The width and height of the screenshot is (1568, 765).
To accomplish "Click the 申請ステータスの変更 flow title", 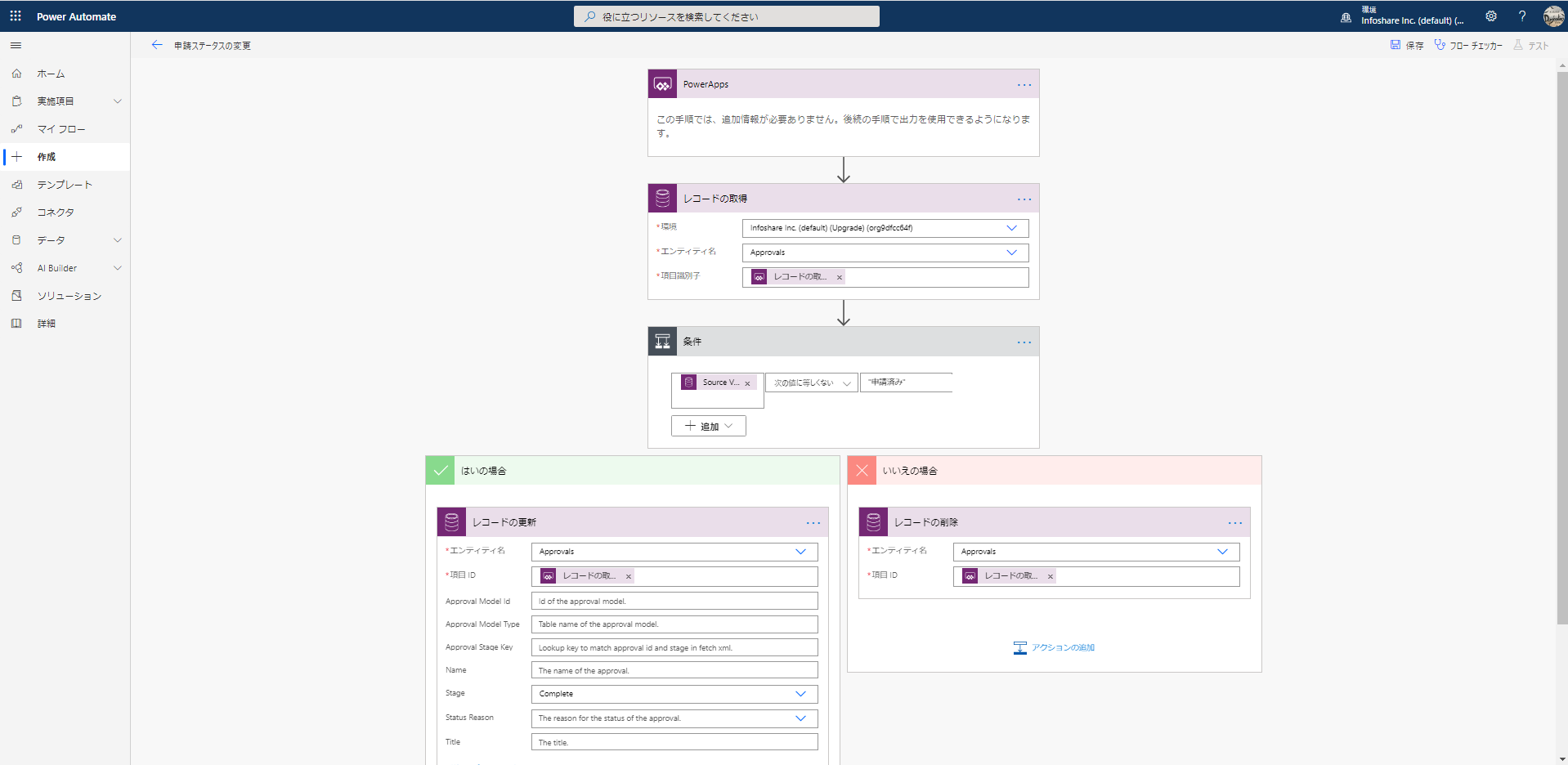I will (x=213, y=46).
